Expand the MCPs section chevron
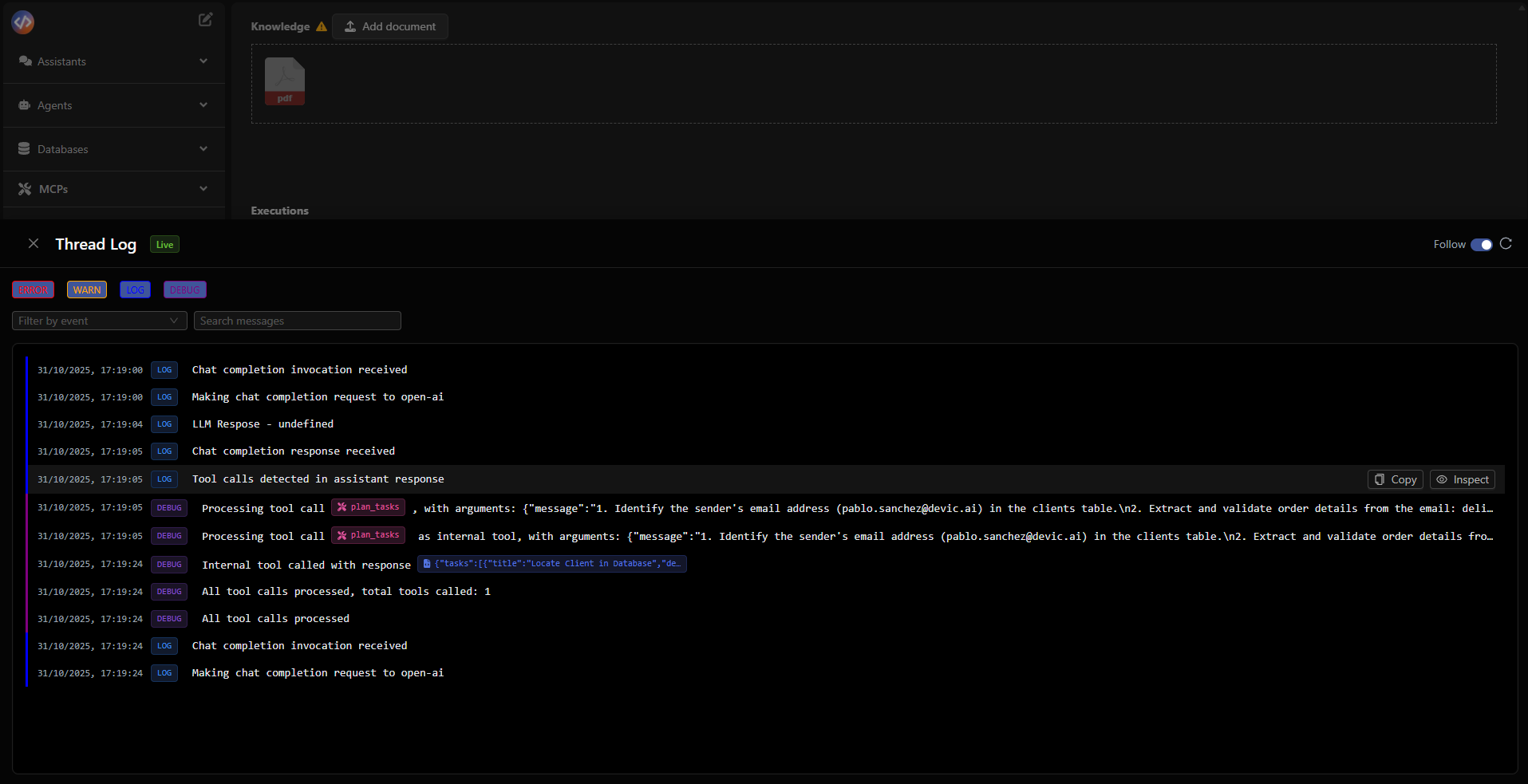Screen dimensions: 1528x784 (x=203, y=189)
